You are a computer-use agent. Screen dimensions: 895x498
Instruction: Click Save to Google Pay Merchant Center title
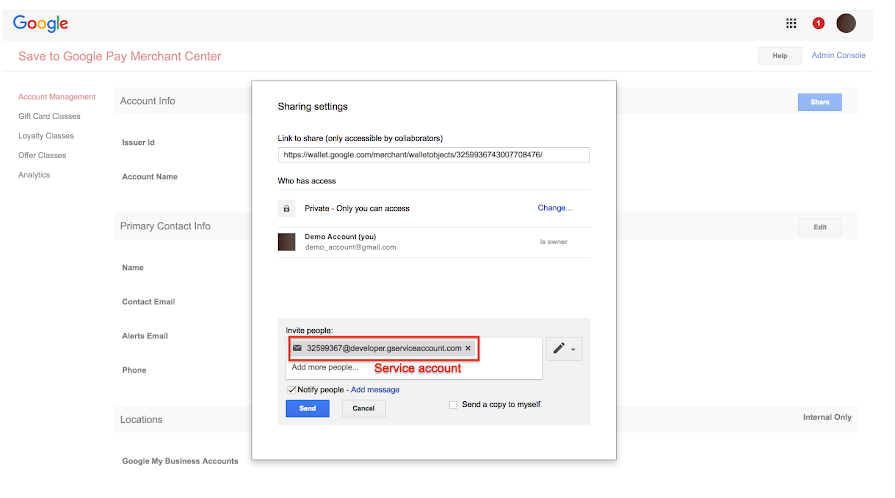click(120, 56)
